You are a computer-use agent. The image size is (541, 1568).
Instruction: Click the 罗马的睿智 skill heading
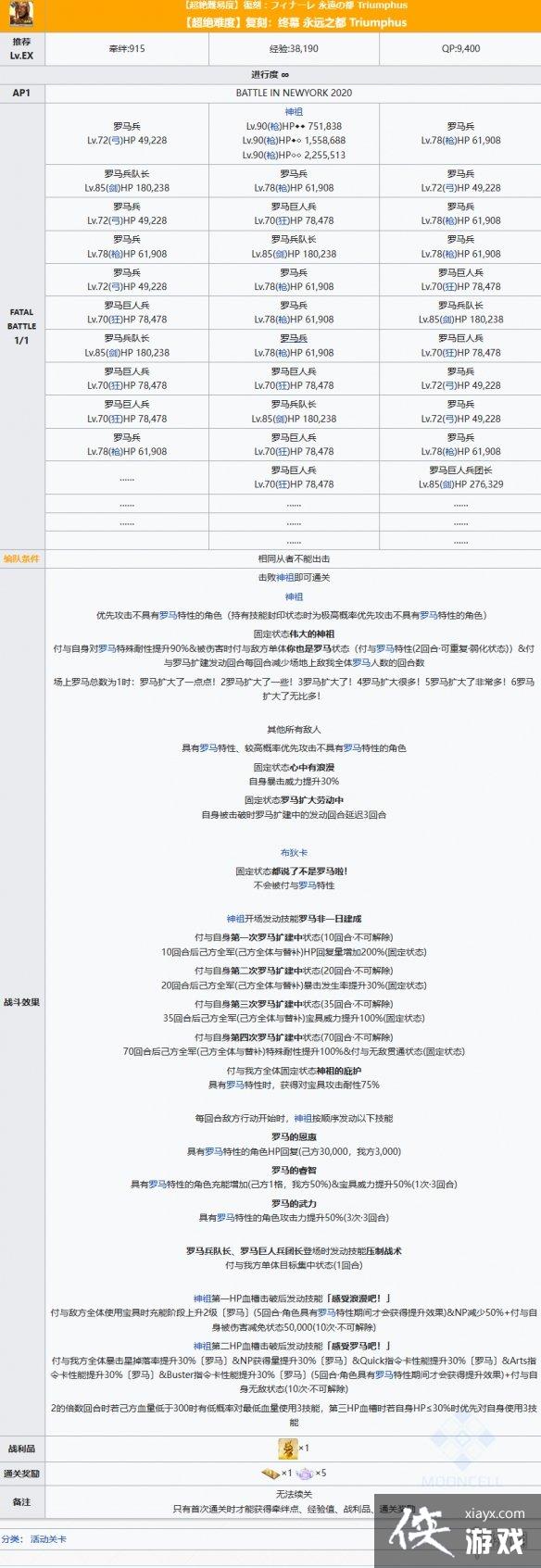(x=294, y=1170)
